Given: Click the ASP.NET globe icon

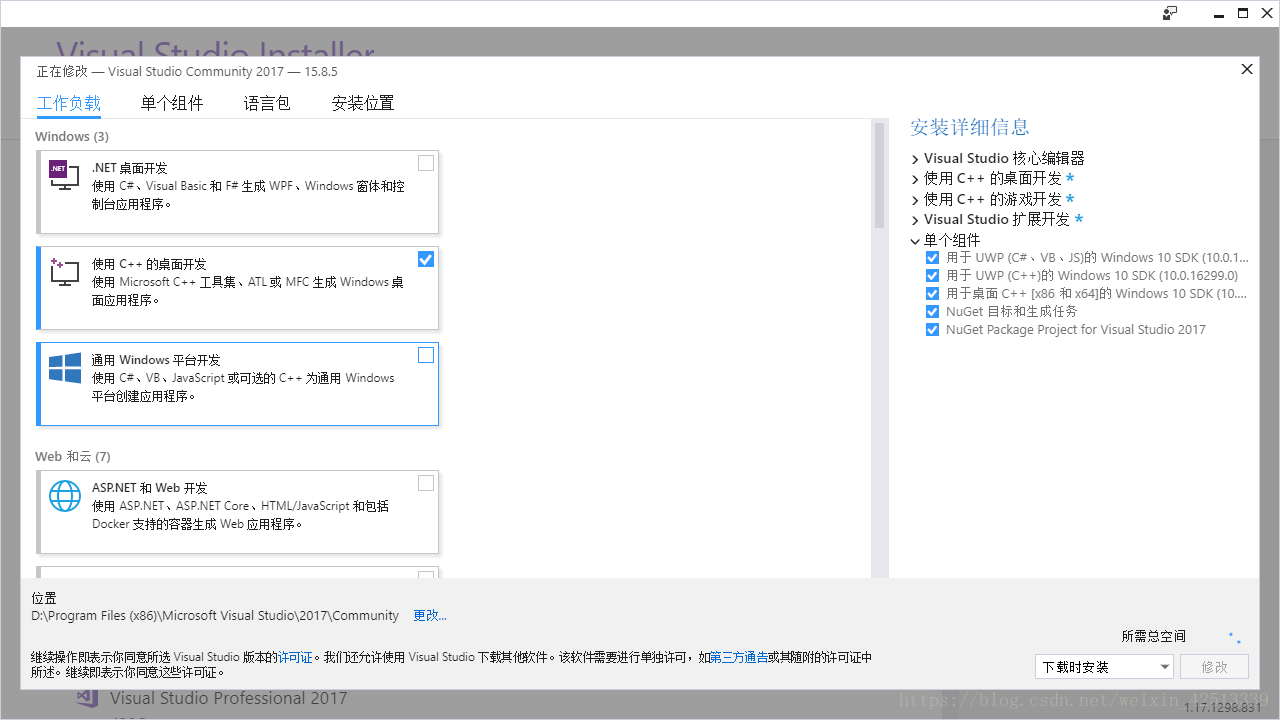Looking at the screenshot, I should click(x=65, y=496).
